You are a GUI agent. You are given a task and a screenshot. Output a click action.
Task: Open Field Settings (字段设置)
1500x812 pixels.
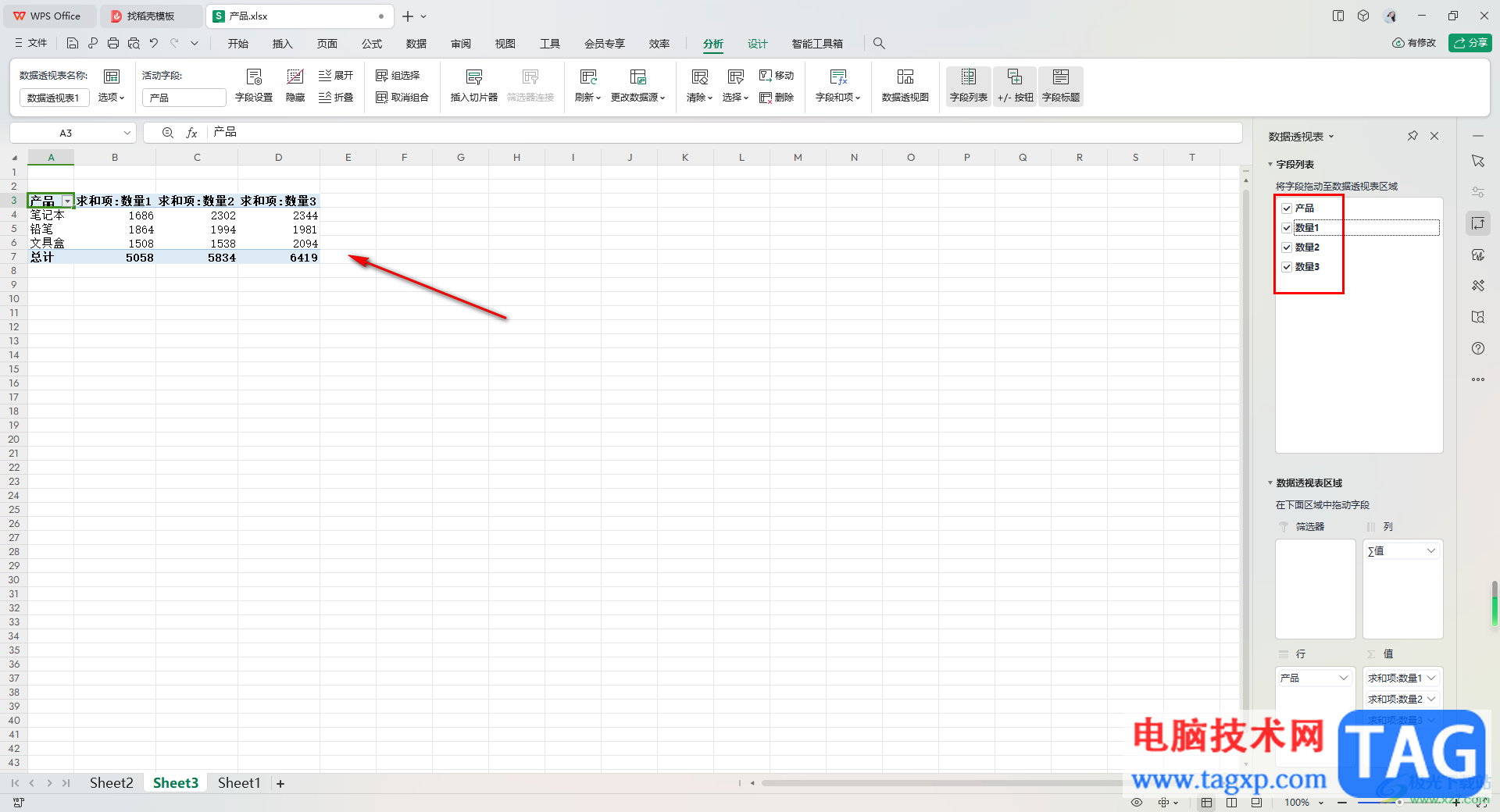[x=254, y=85]
